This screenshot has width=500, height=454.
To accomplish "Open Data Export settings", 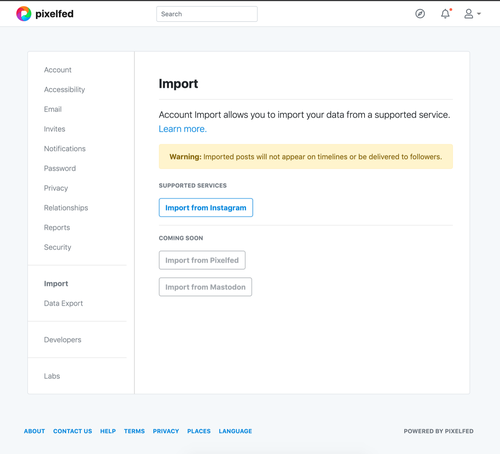I will point(63,303).
